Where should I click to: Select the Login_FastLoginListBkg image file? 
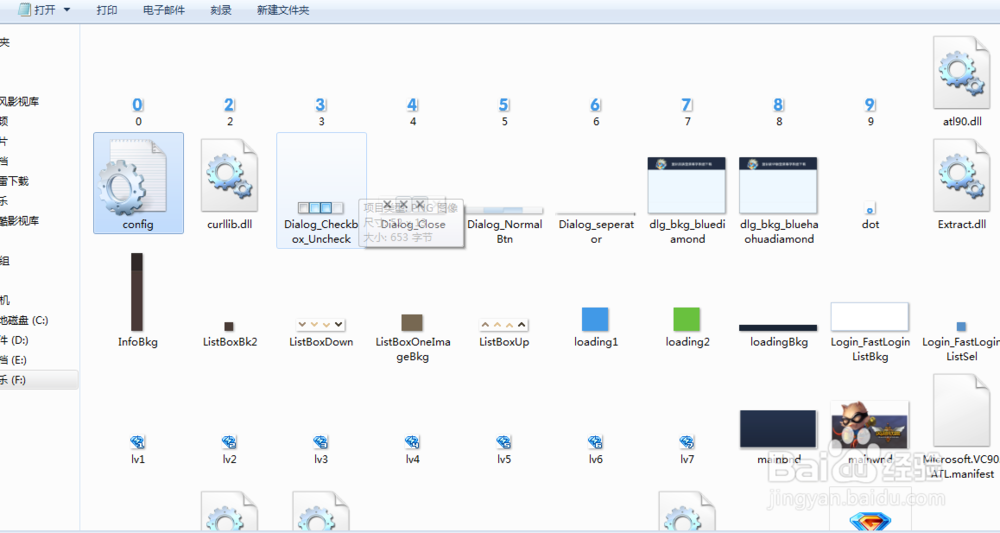(870, 317)
